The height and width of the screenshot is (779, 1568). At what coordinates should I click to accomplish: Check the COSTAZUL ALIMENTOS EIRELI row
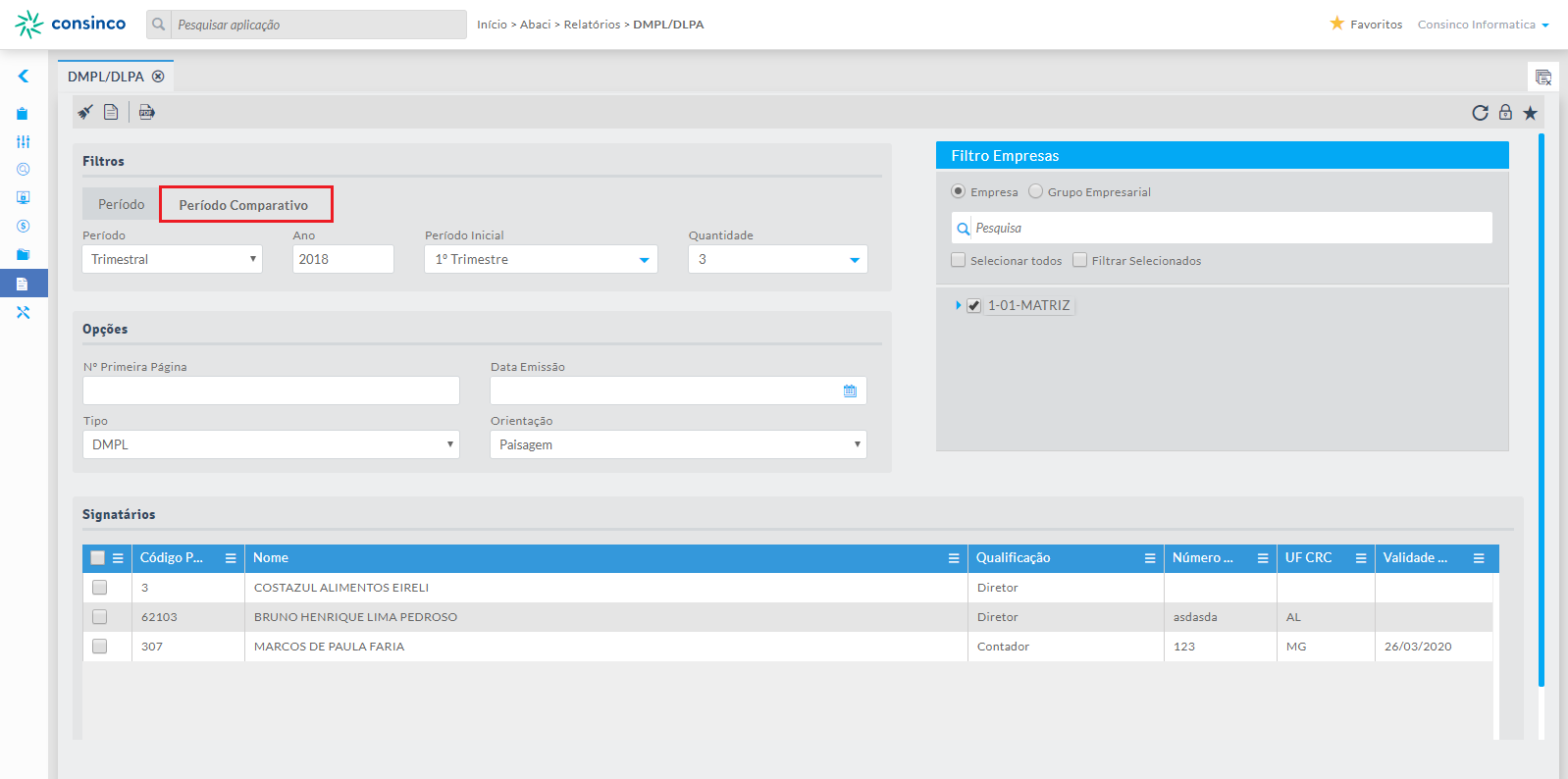(99, 587)
